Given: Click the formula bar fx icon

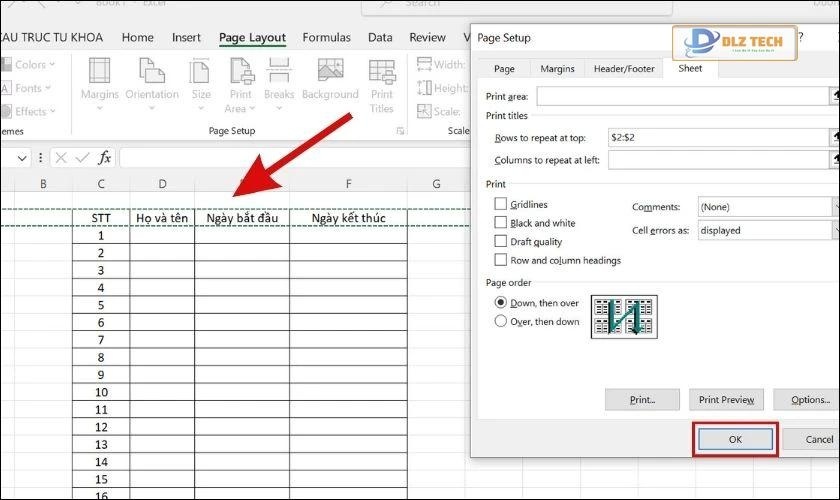Looking at the screenshot, I should point(104,158).
